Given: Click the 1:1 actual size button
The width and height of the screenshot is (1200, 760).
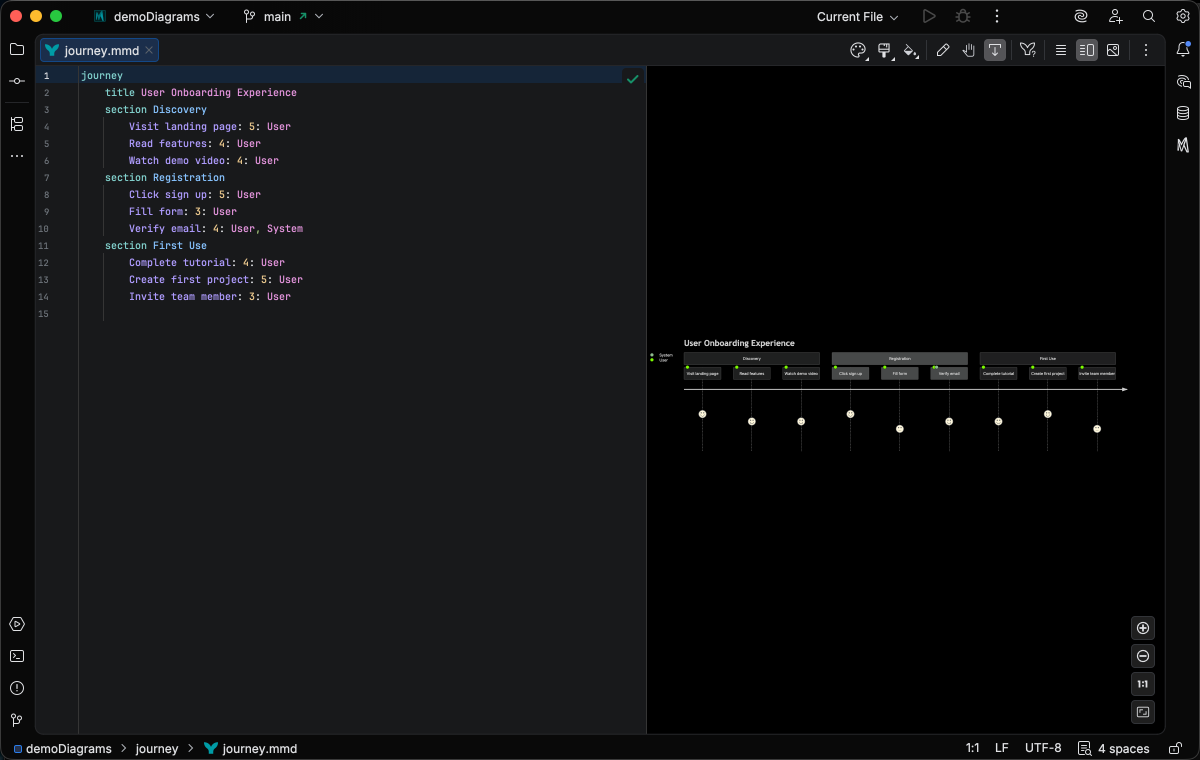Looking at the screenshot, I should click(1144, 684).
